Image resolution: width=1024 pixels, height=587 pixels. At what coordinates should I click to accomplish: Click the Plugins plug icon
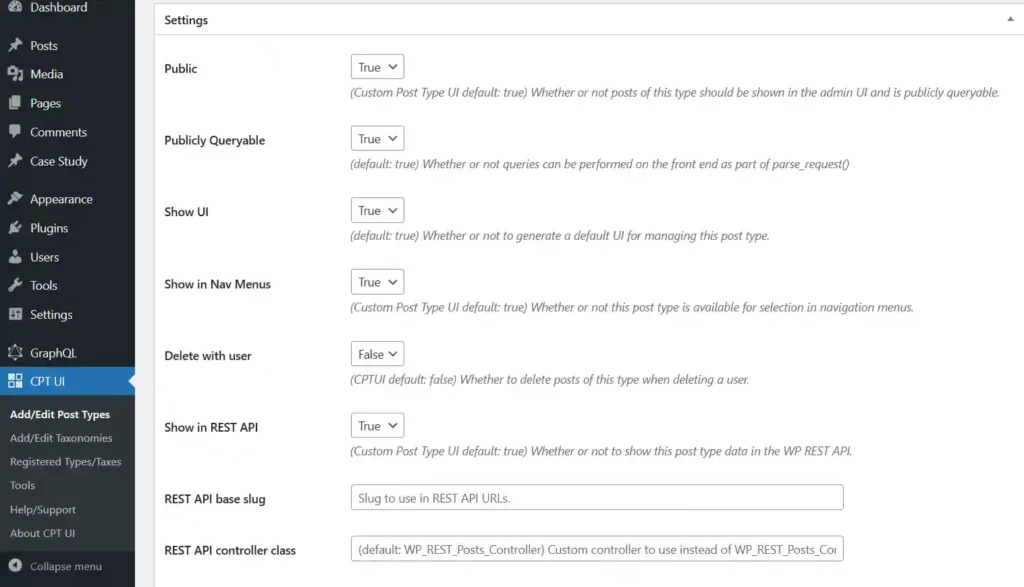click(15, 227)
